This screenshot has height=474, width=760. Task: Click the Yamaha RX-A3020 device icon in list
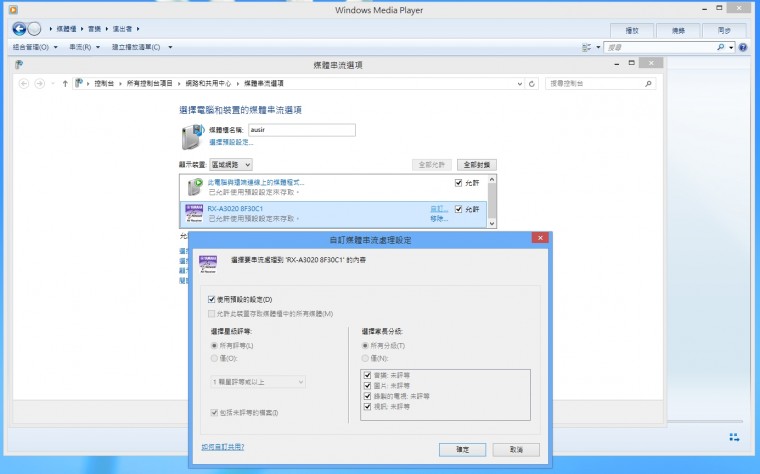pyautogui.click(x=194, y=213)
